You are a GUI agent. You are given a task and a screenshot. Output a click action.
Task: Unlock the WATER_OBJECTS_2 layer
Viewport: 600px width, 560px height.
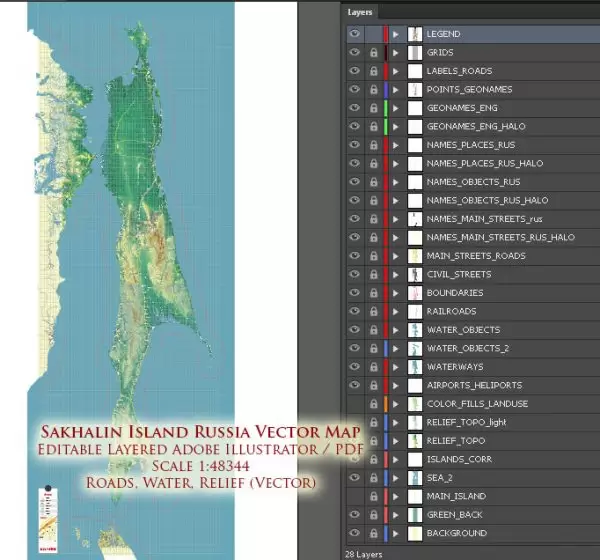[x=373, y=348]
